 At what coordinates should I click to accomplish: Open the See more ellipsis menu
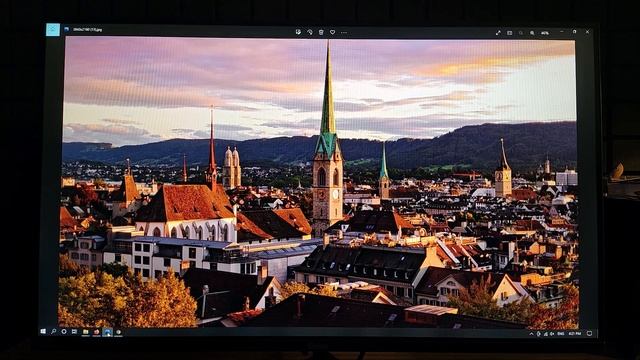(x=344, y=32)
